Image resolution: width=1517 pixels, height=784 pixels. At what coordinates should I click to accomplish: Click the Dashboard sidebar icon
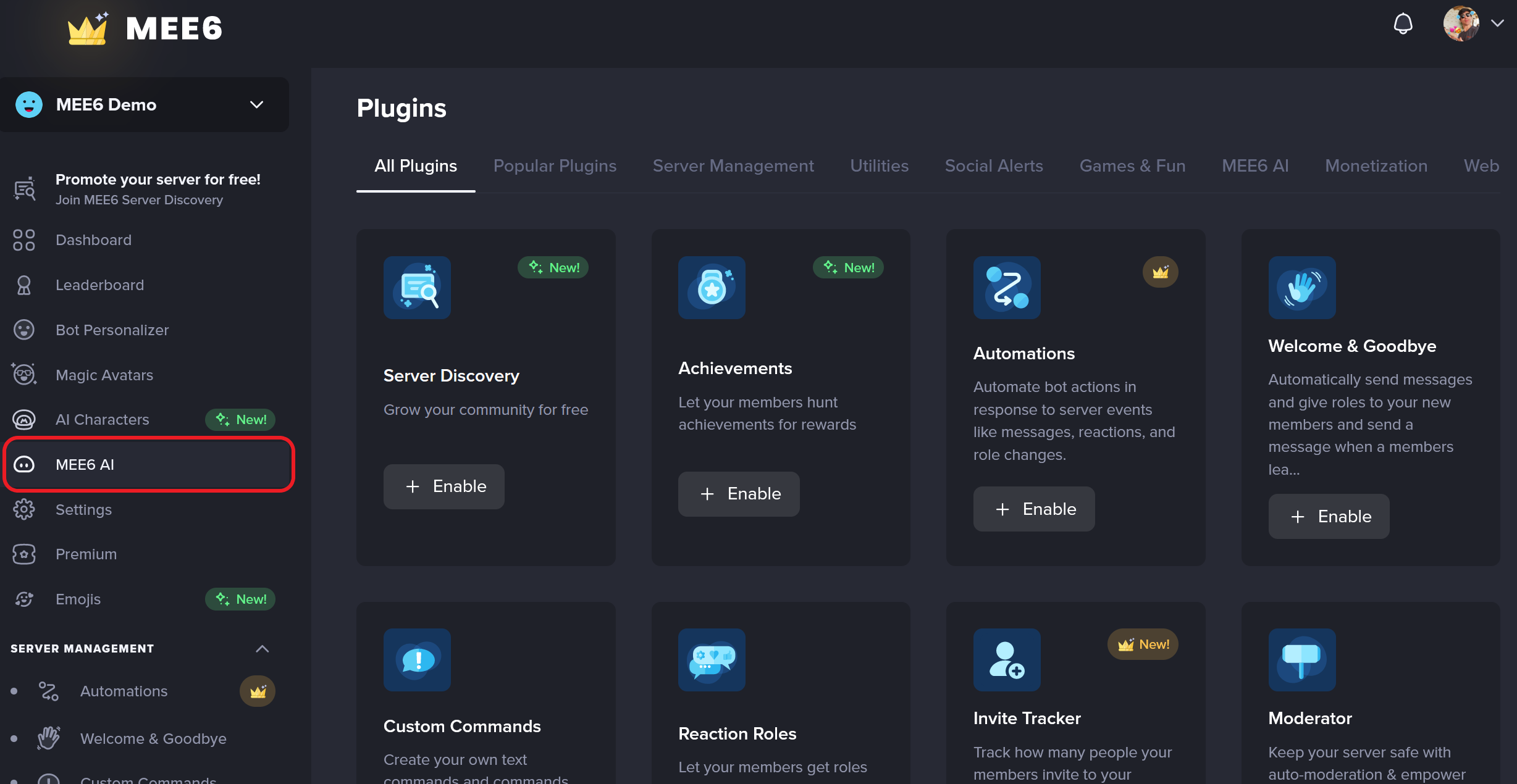tap(23, 240)
